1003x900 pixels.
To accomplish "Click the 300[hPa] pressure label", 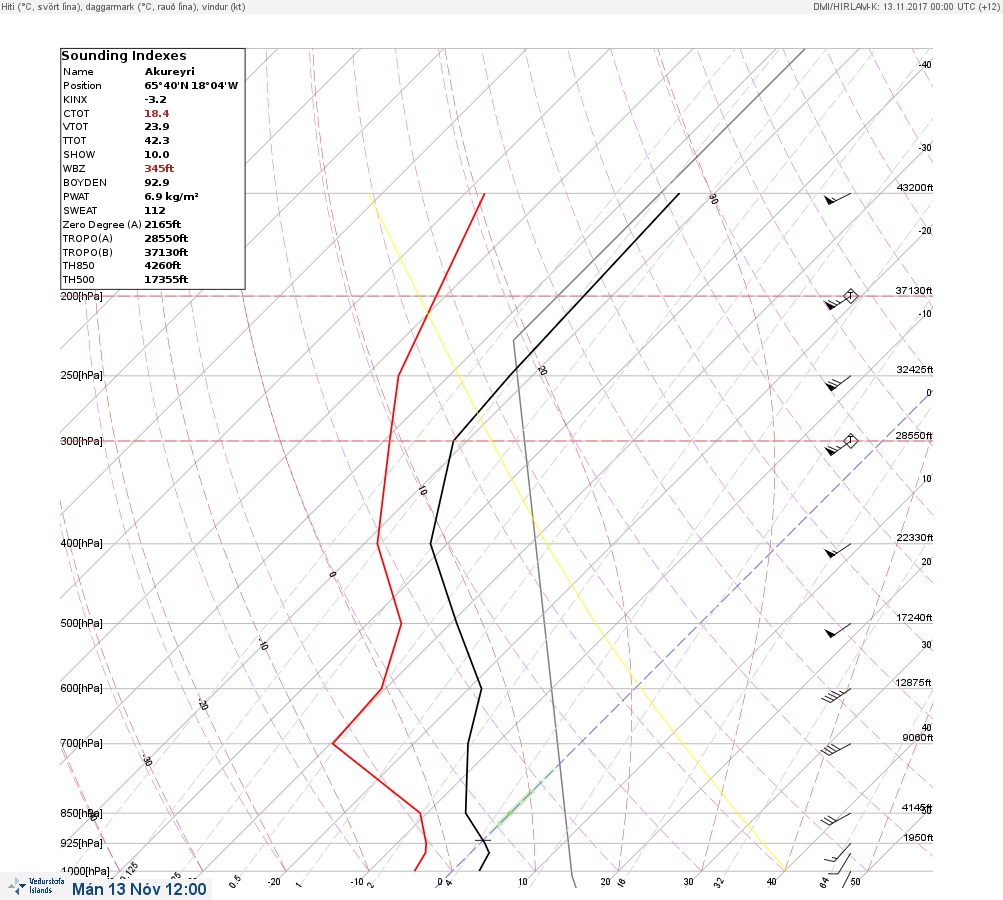I will pyautogui.click(x=81, y=441).
